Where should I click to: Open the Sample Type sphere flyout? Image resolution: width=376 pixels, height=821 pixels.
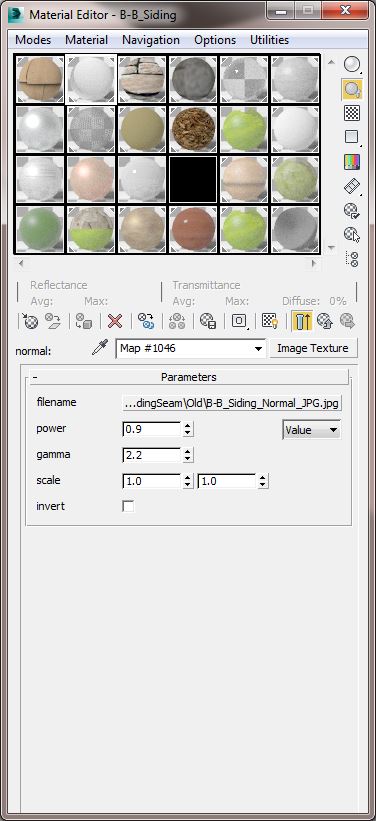(352, 65)
